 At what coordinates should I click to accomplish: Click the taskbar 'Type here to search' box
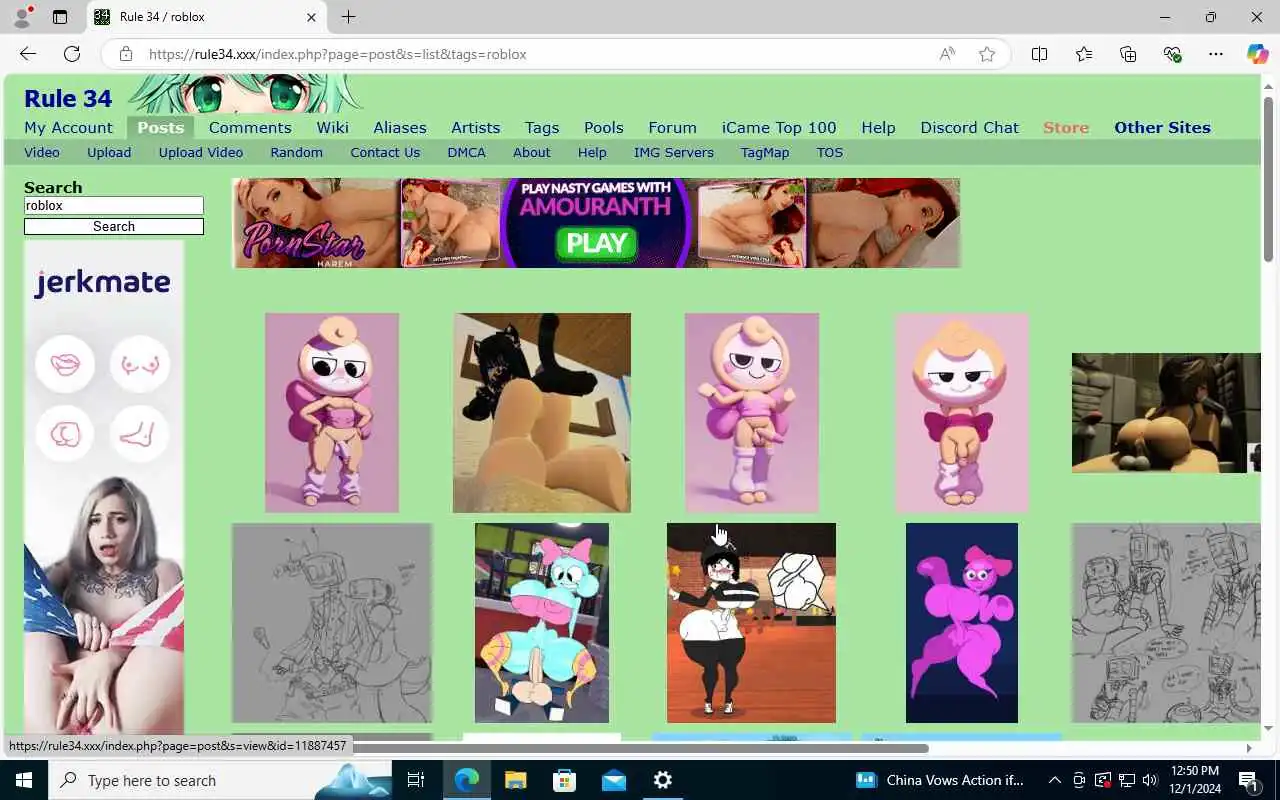(220, 780)
